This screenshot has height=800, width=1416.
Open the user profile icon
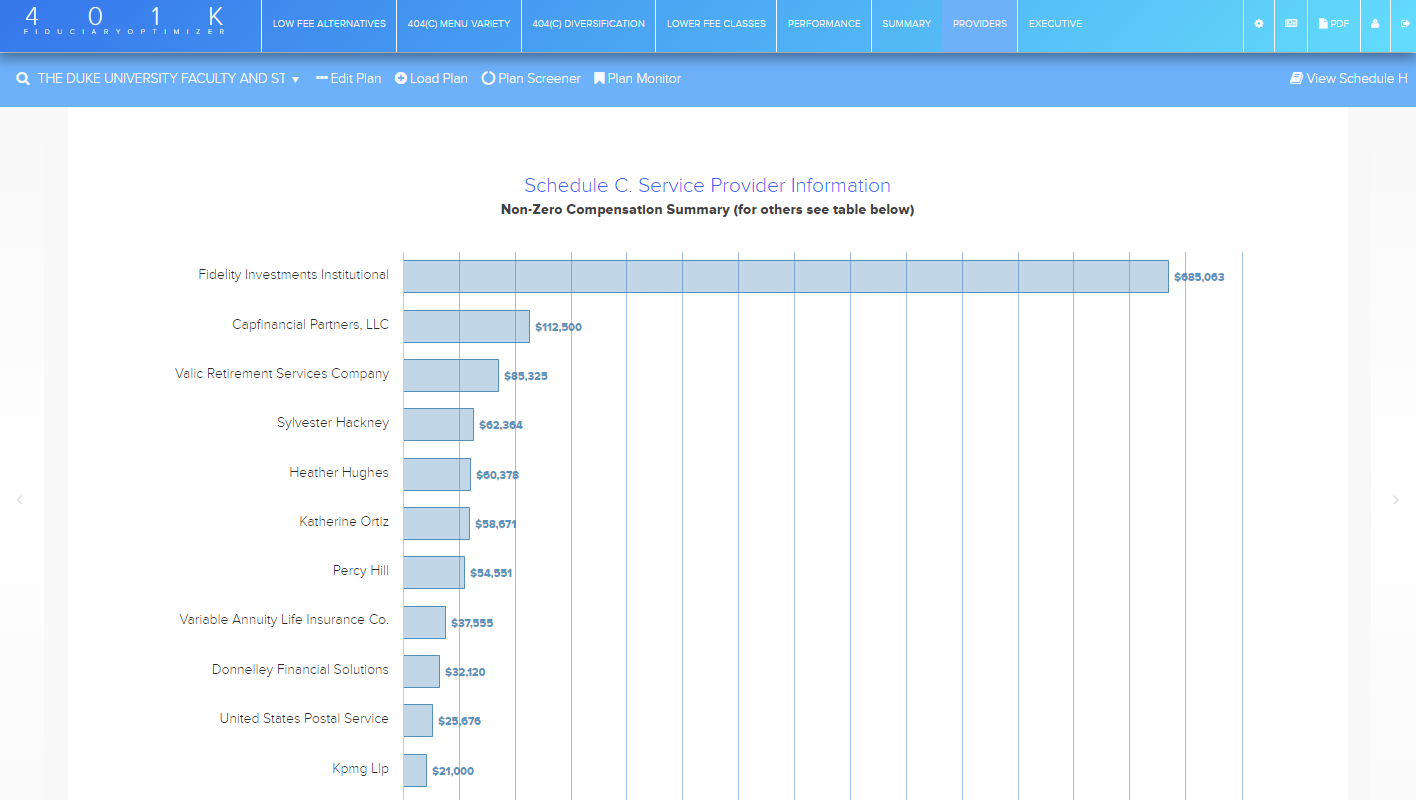[x=1375, y=24]
